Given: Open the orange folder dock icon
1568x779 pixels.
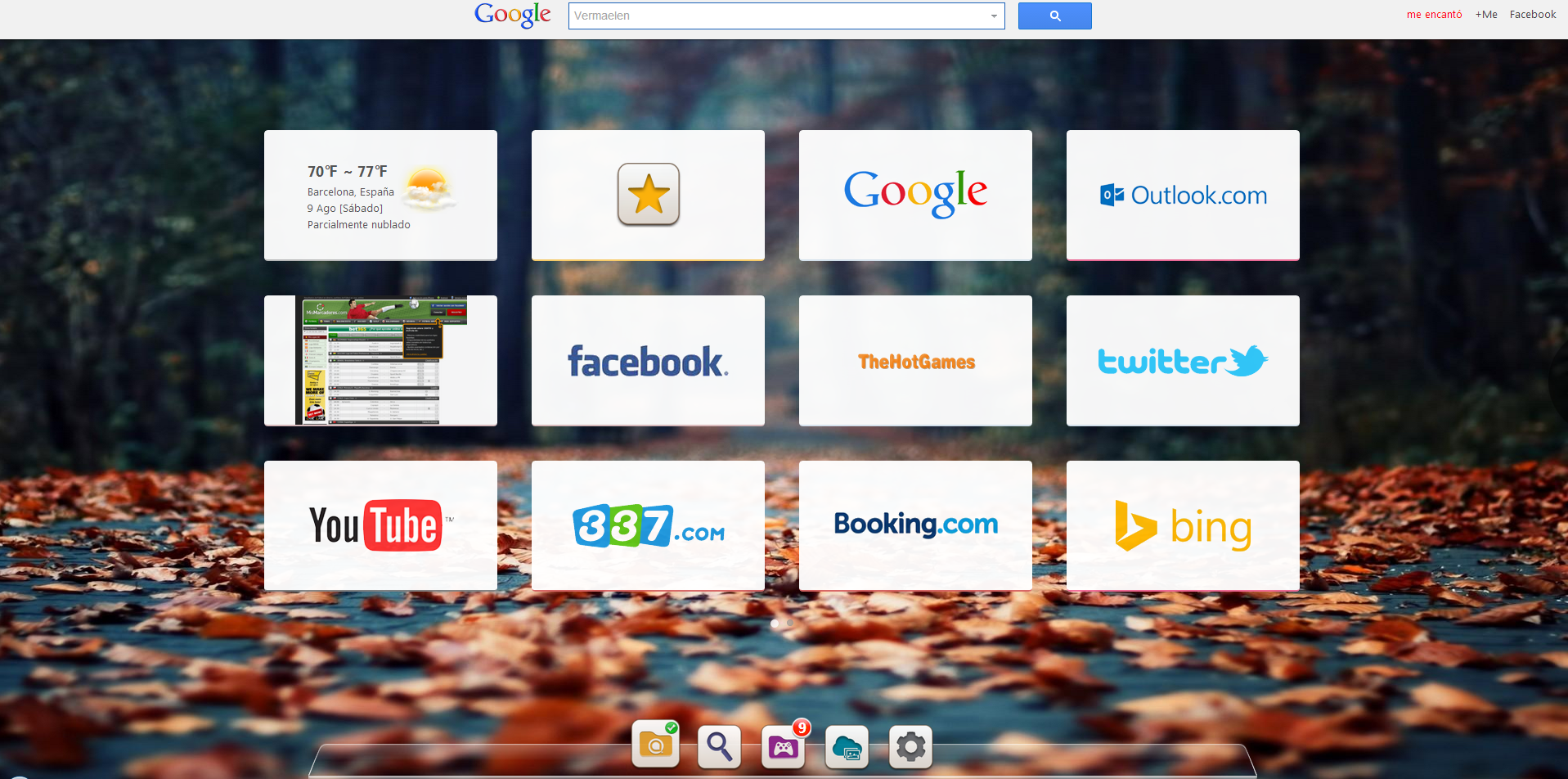Looking at the screenshot, I should pos(656,745).
